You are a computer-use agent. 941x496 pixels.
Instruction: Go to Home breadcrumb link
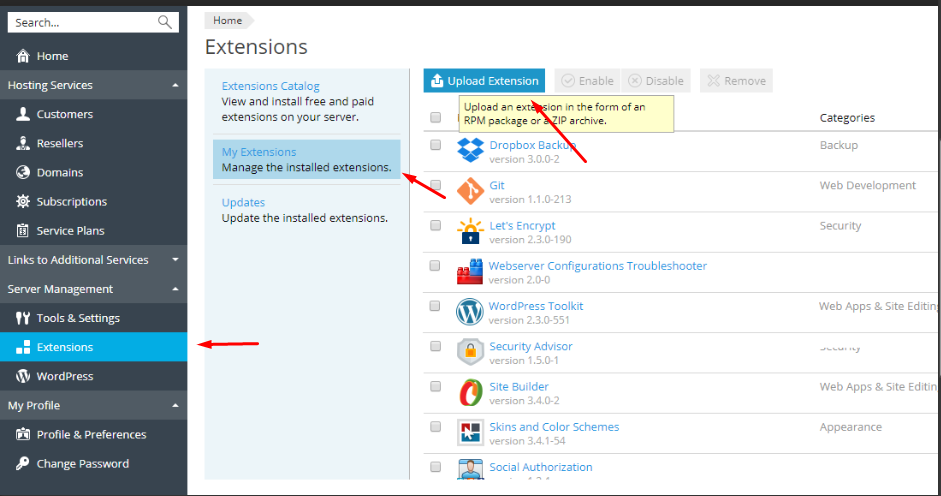[227, 20]
